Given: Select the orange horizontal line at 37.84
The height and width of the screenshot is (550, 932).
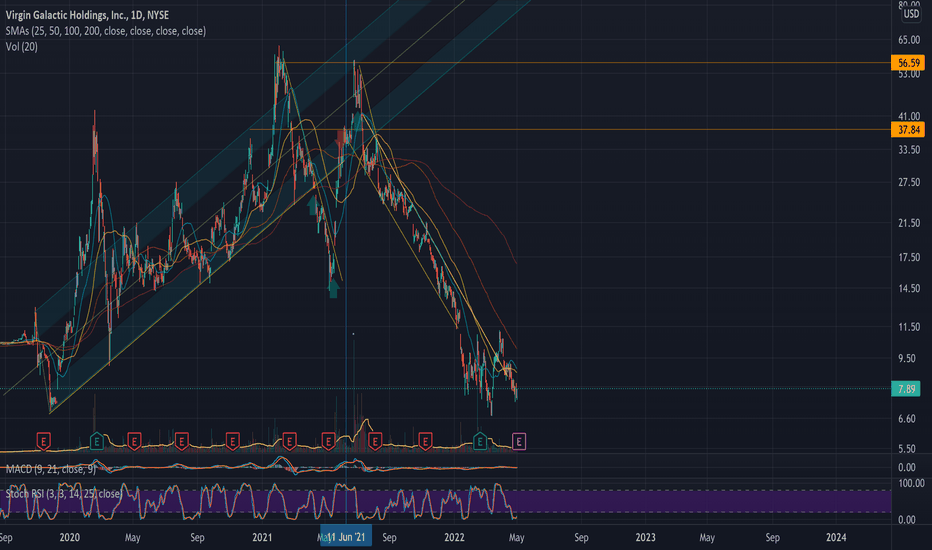Looking at the screenshot, I should point(570,130).
